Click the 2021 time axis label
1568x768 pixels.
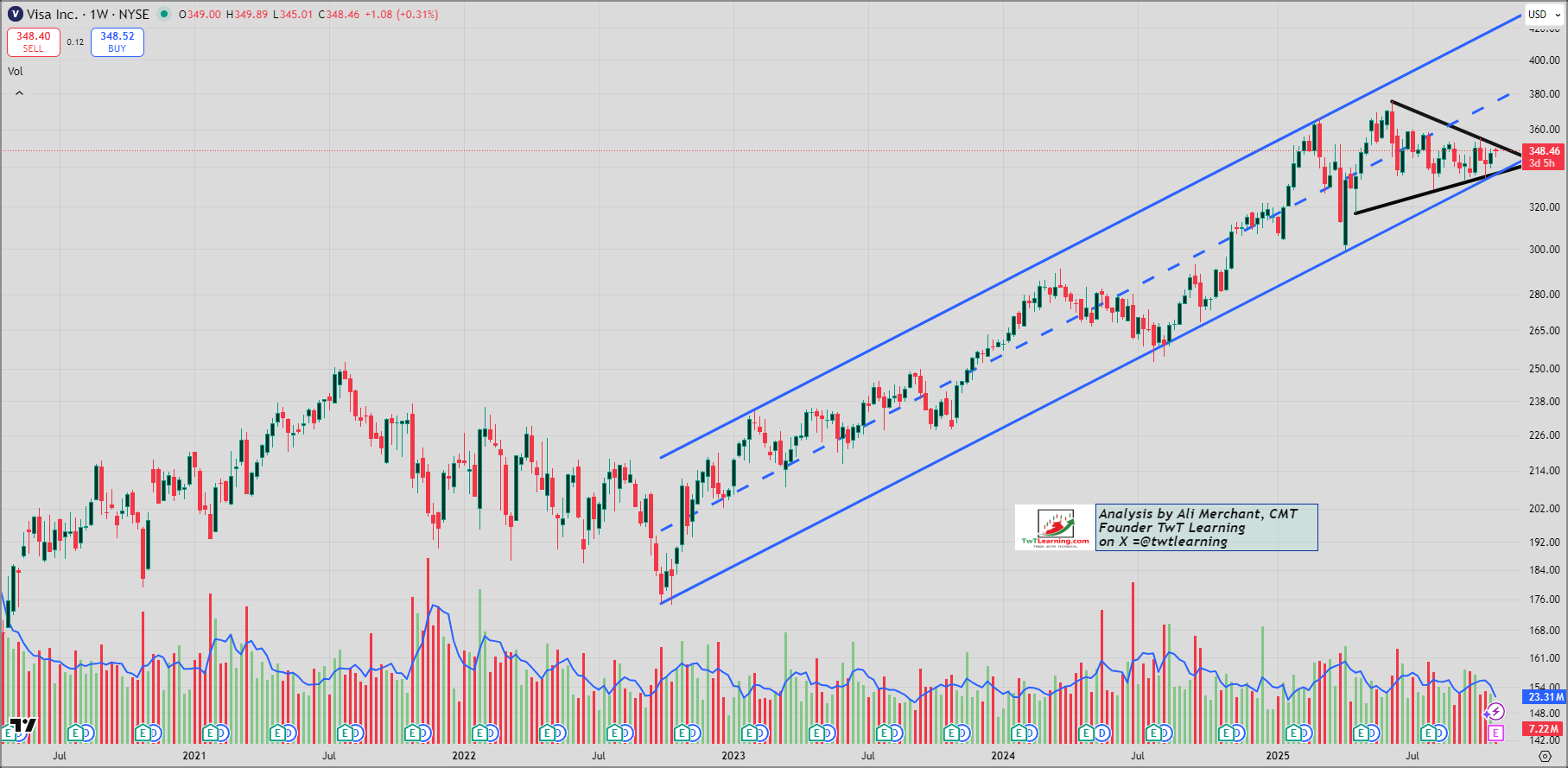point(194,756)
